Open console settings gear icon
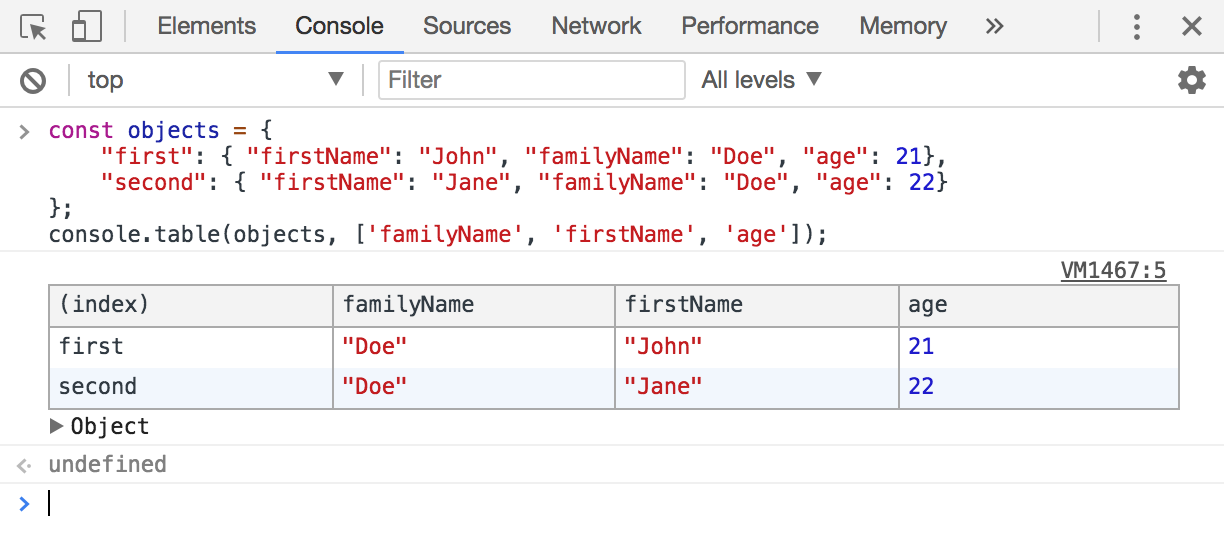The width and height of the screenshot is (1224, 533). [x=1191, y=80]
